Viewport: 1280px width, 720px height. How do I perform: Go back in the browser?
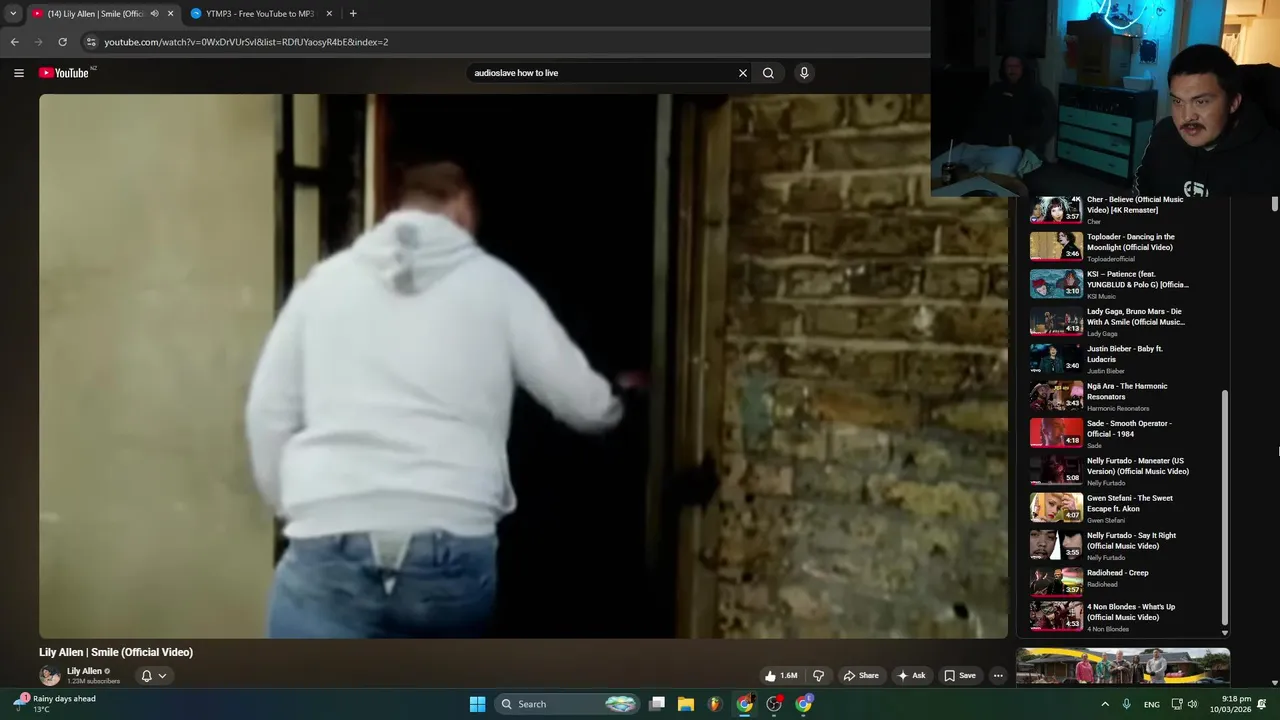[x=14, y=42]
